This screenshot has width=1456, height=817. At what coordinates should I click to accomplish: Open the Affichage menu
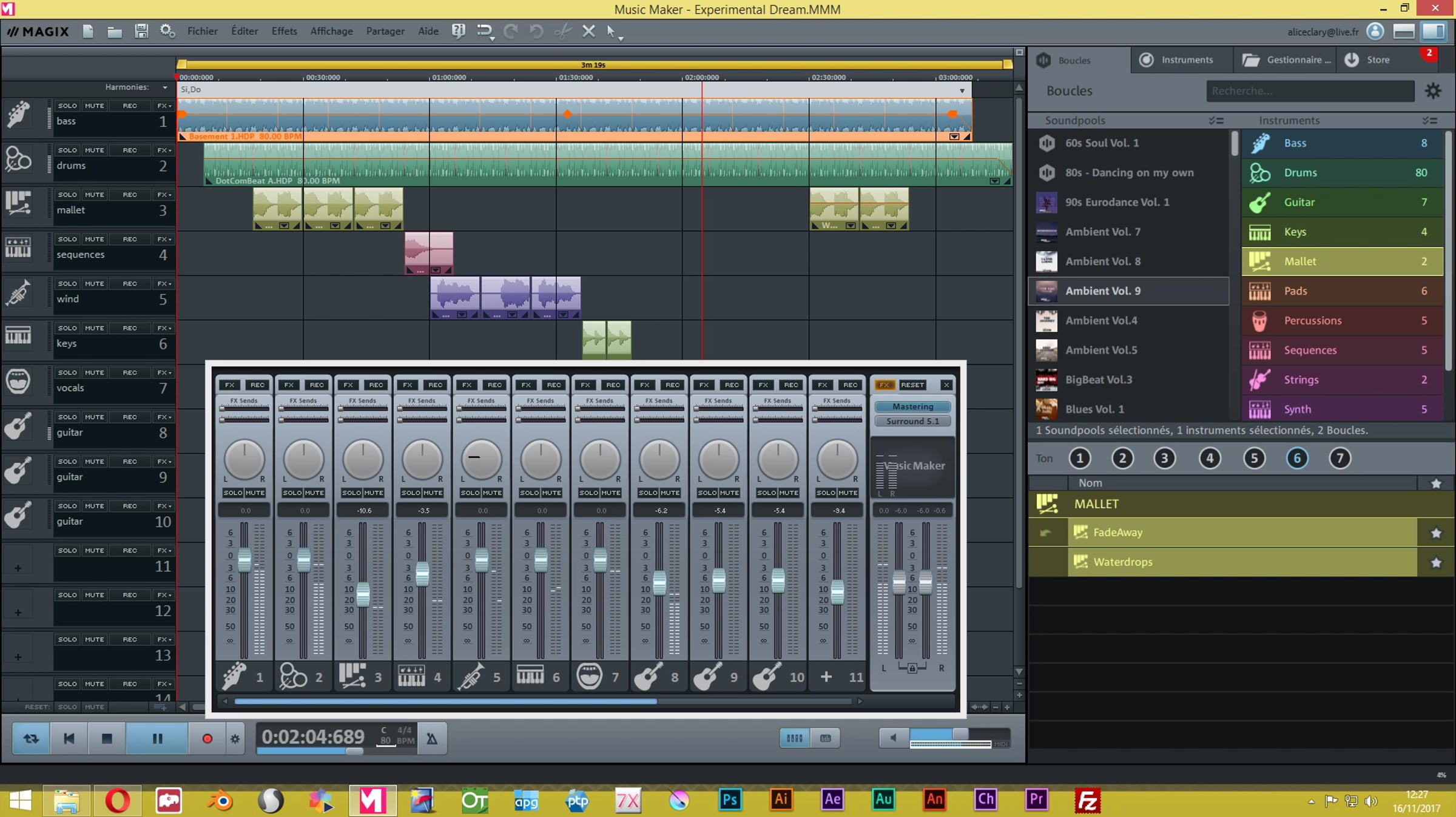pyautogui.click(x=331, y=31)
